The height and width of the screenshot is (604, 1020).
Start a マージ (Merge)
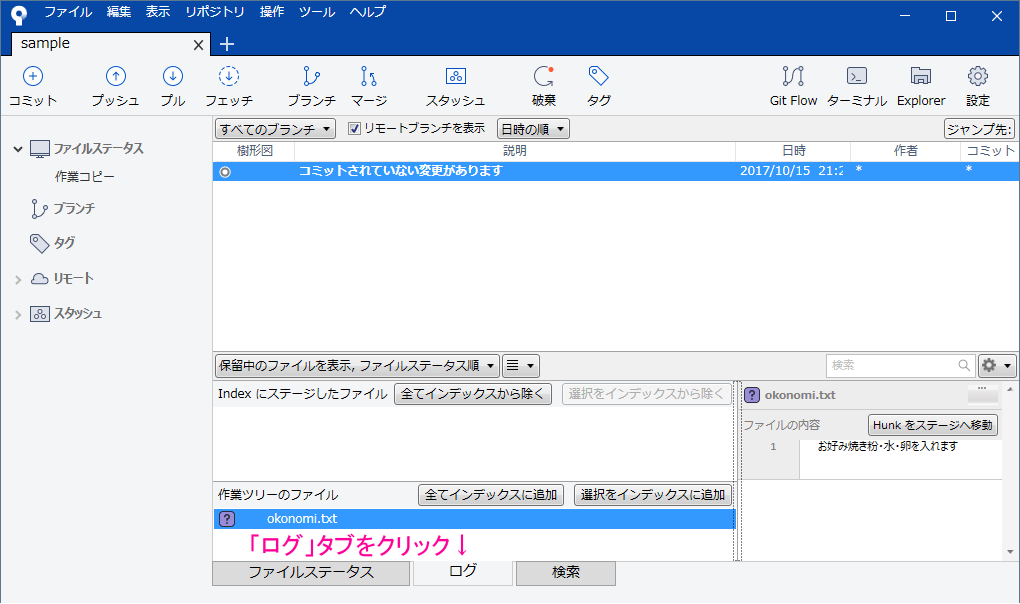(x=369, y=84)
